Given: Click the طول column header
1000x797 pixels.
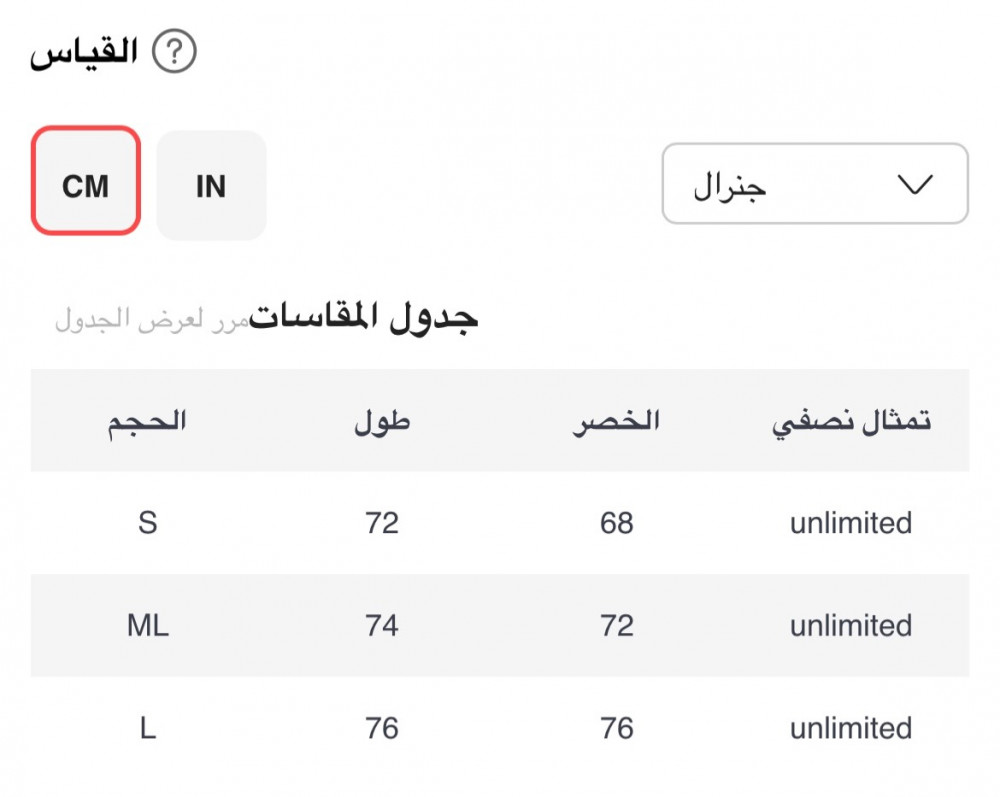Looking at the screenshot, I should click(x=382, y=421).
